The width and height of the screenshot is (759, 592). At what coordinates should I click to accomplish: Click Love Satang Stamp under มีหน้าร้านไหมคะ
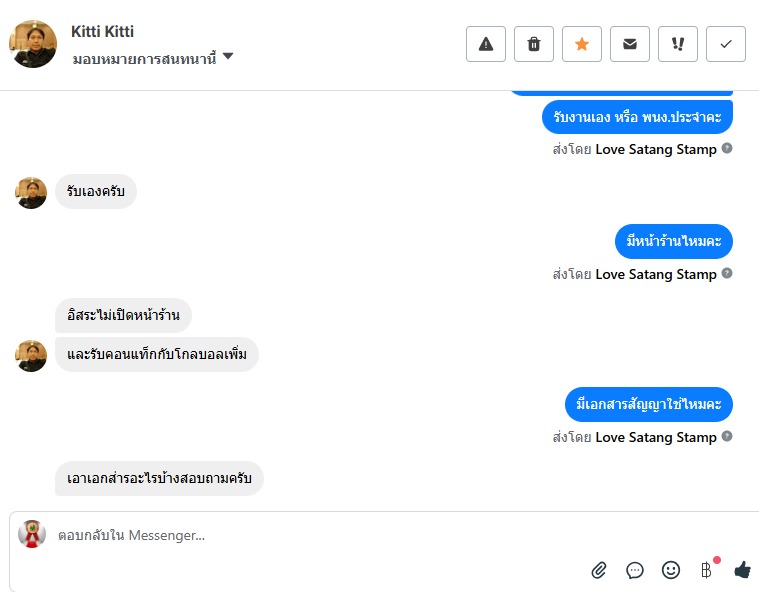point(656,274)
